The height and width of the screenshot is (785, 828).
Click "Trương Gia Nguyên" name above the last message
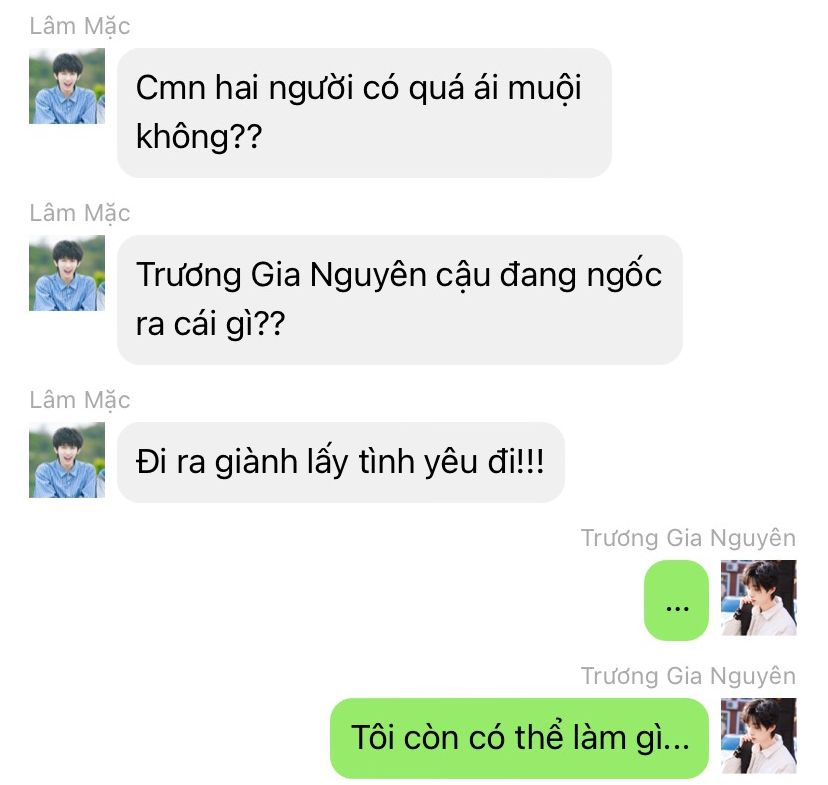click(689, 676)
